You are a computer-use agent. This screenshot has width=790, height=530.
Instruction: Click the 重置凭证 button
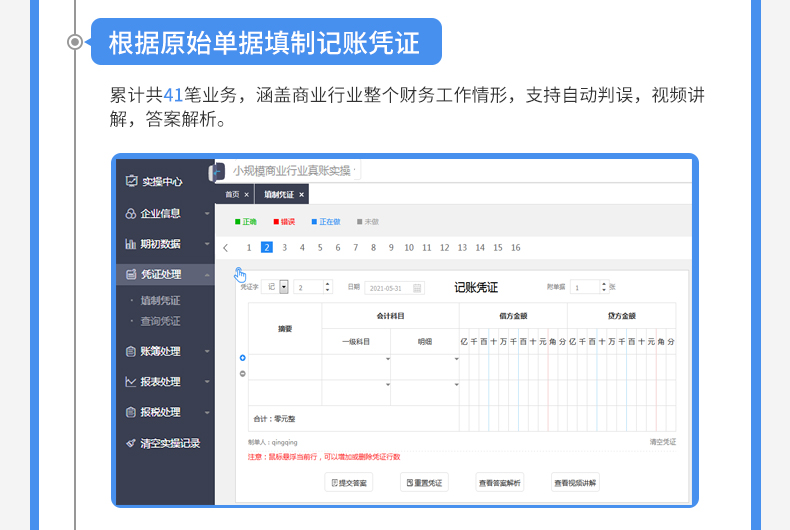pos(424,483)
